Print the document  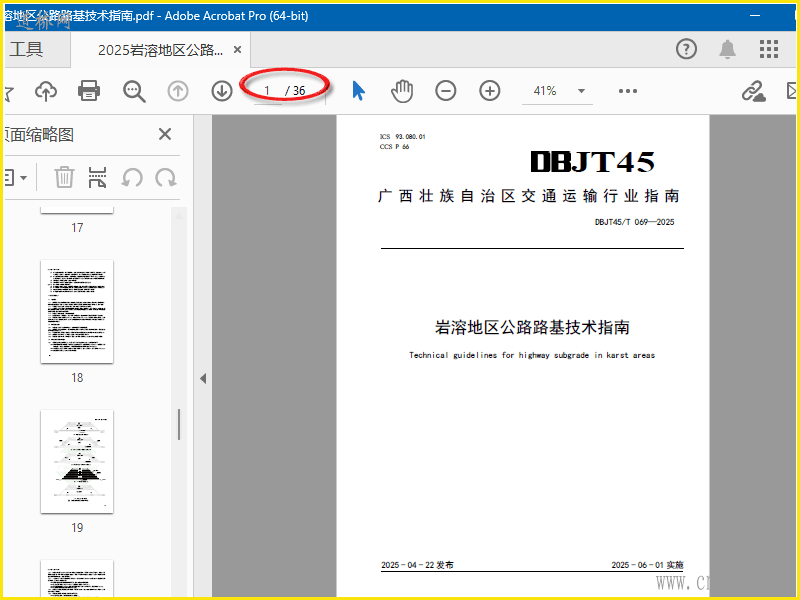89,91
